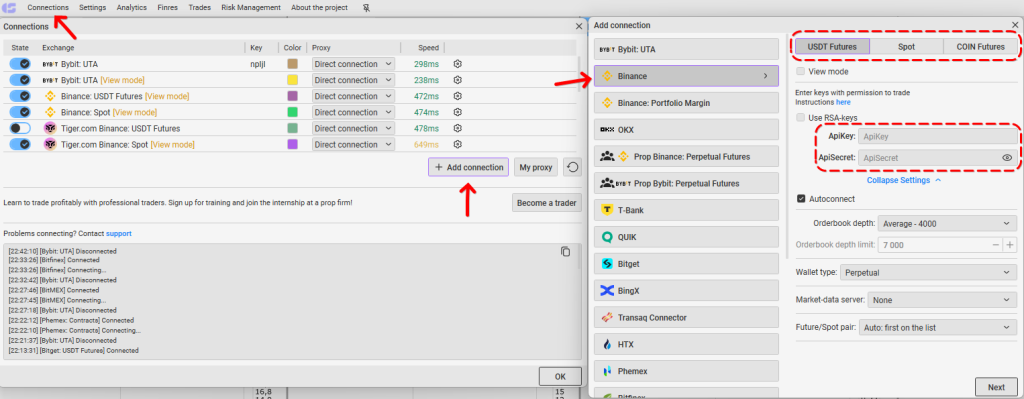Check the Use RSA-keys checkbox
Viewport: 1024px width, 399px height.
801,118
